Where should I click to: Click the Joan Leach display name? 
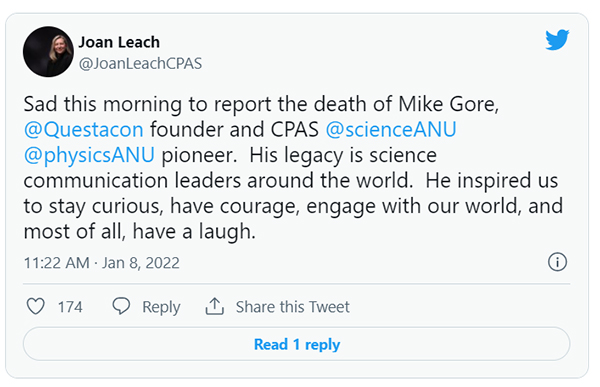(x=119, y=42)
